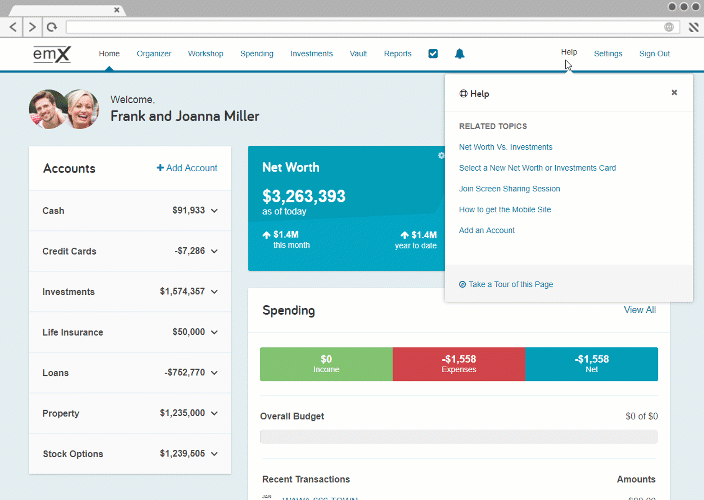Click the $3,263,393 net worth value
704x500 pixels.
[x=304, y=196]
